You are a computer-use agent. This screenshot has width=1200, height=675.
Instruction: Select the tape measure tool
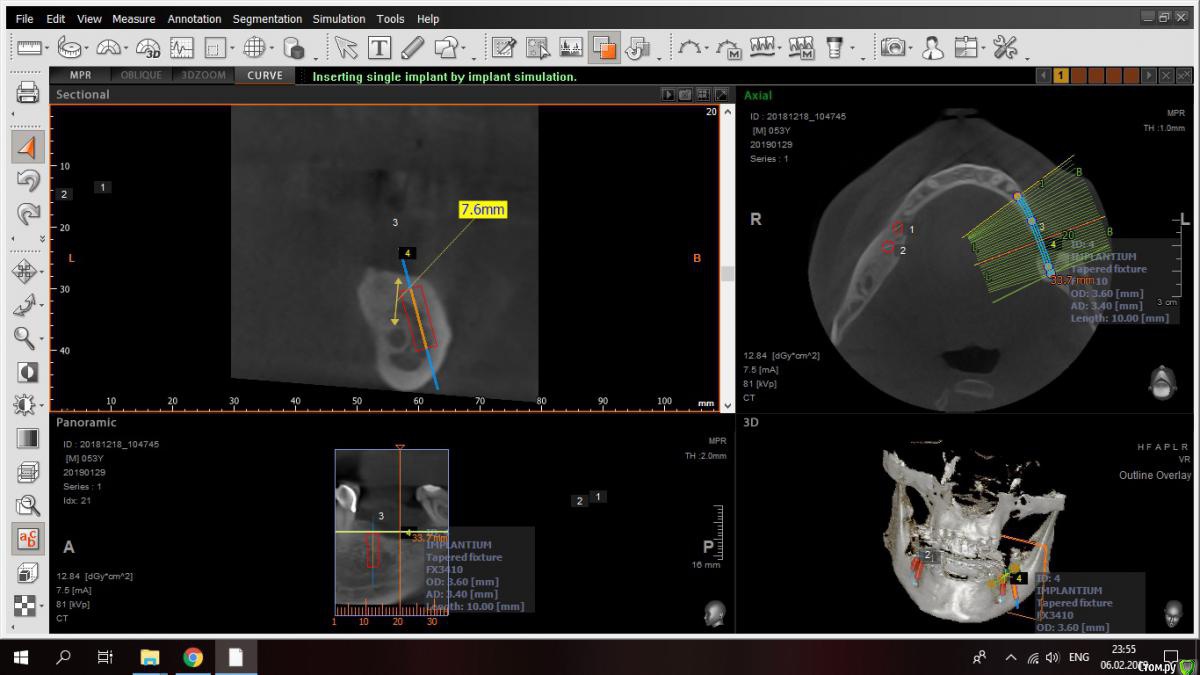[x=69, y=47]
